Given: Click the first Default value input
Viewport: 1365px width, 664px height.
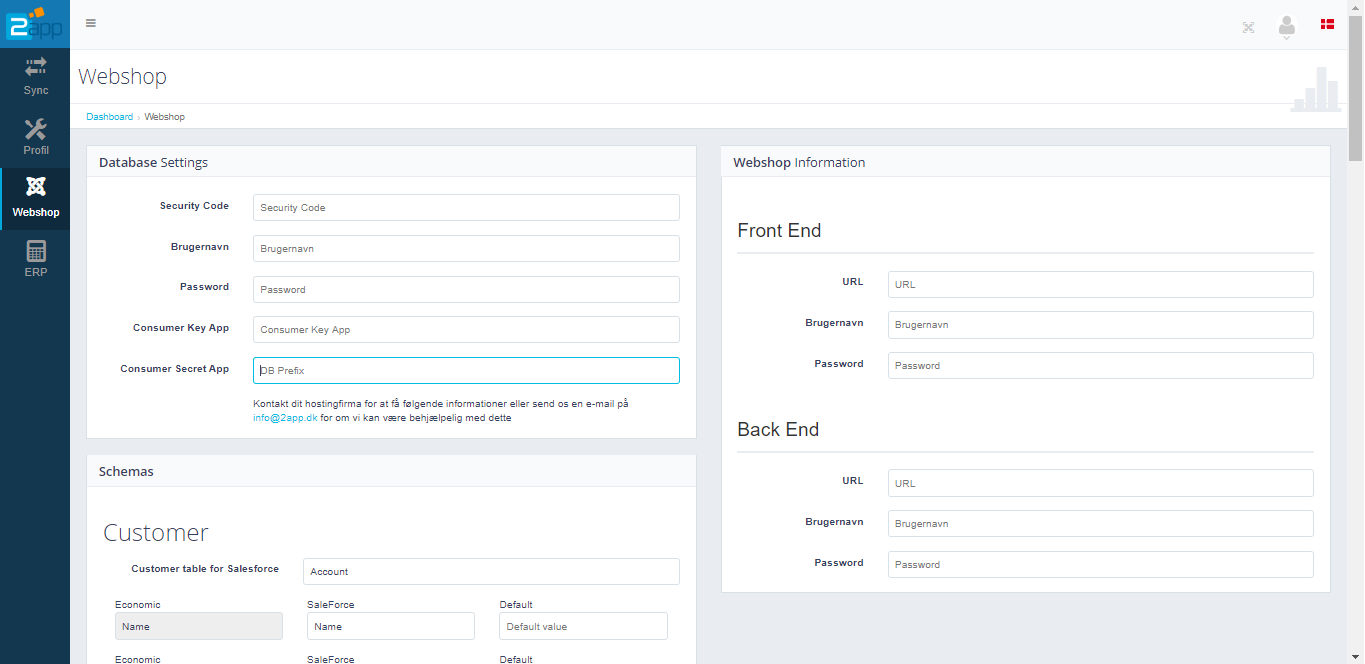Looking at the screenshot, I should 583,627.
